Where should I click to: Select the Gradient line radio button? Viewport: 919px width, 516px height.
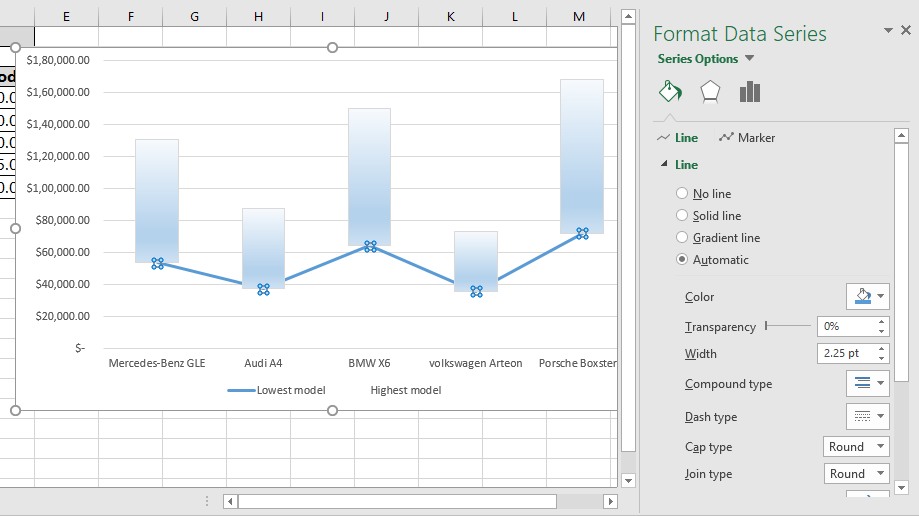(x=682, y=237)
